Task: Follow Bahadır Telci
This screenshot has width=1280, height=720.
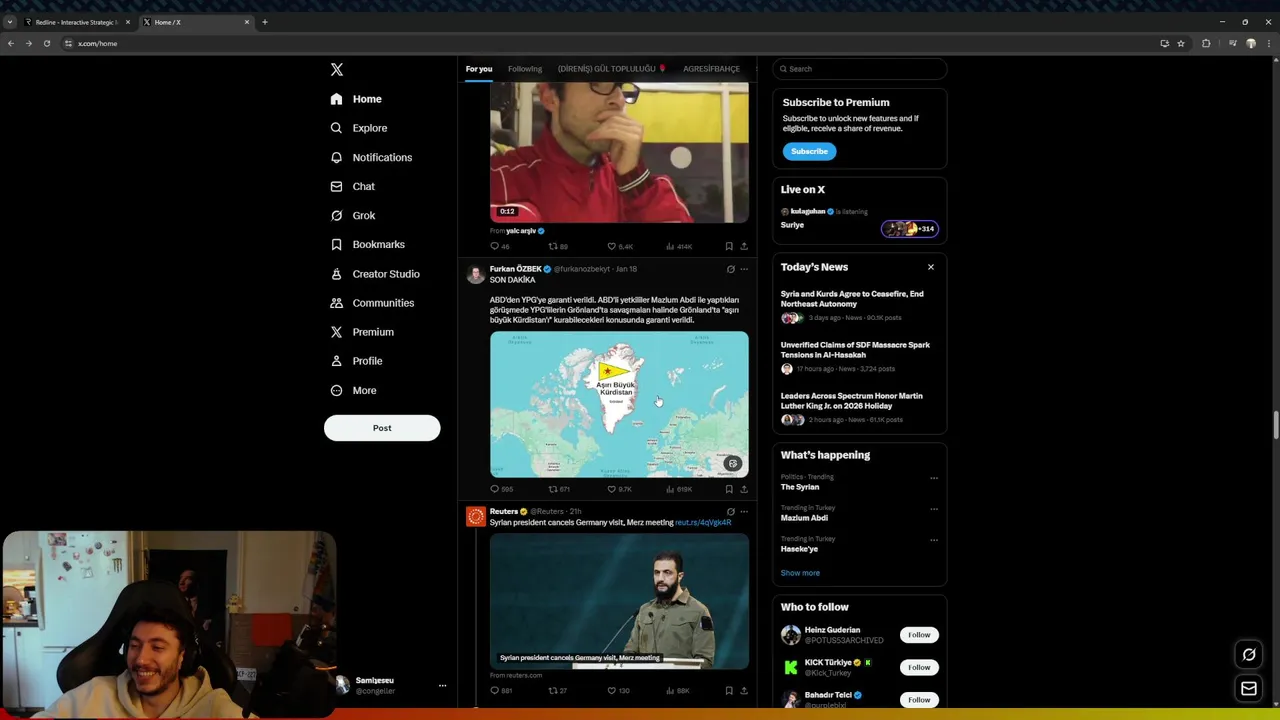Action: point(919,700)
